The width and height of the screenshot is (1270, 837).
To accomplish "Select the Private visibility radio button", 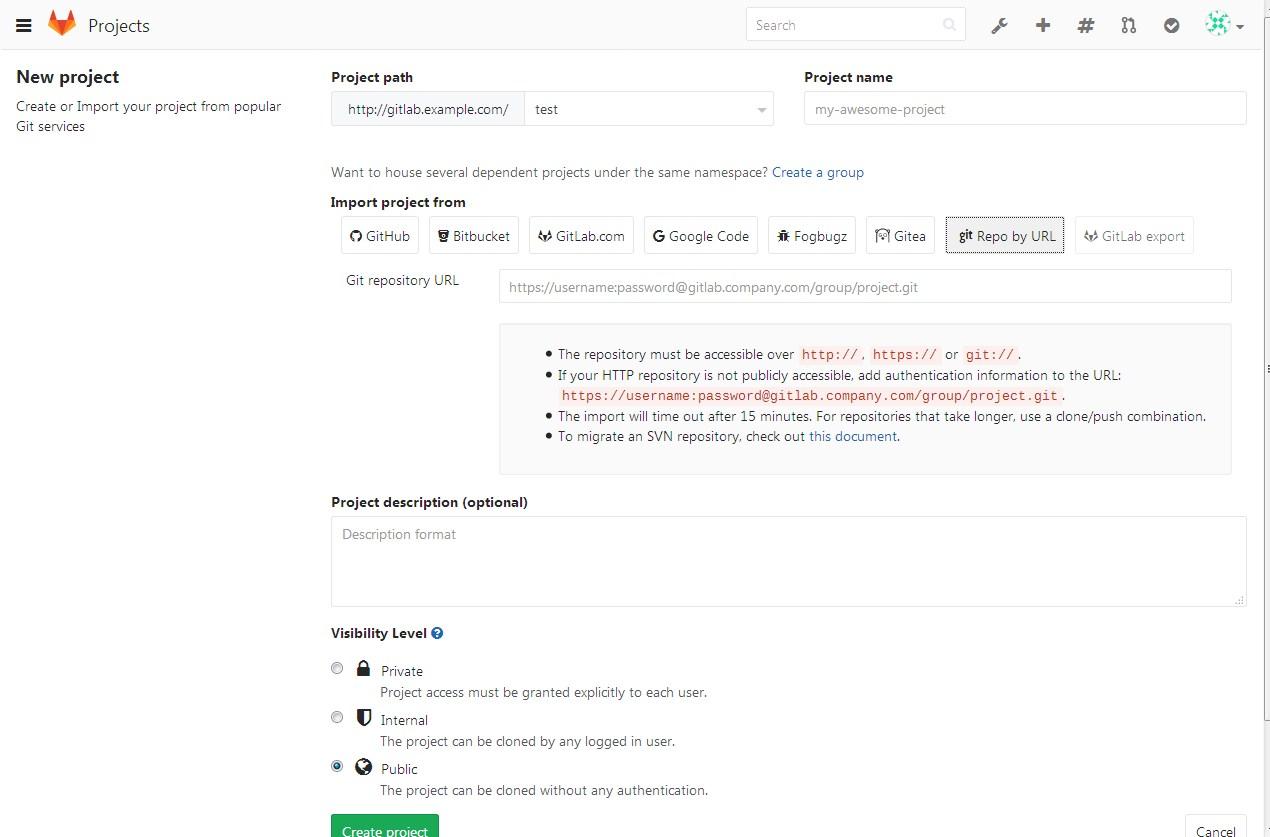I will [x=337, y=668].
